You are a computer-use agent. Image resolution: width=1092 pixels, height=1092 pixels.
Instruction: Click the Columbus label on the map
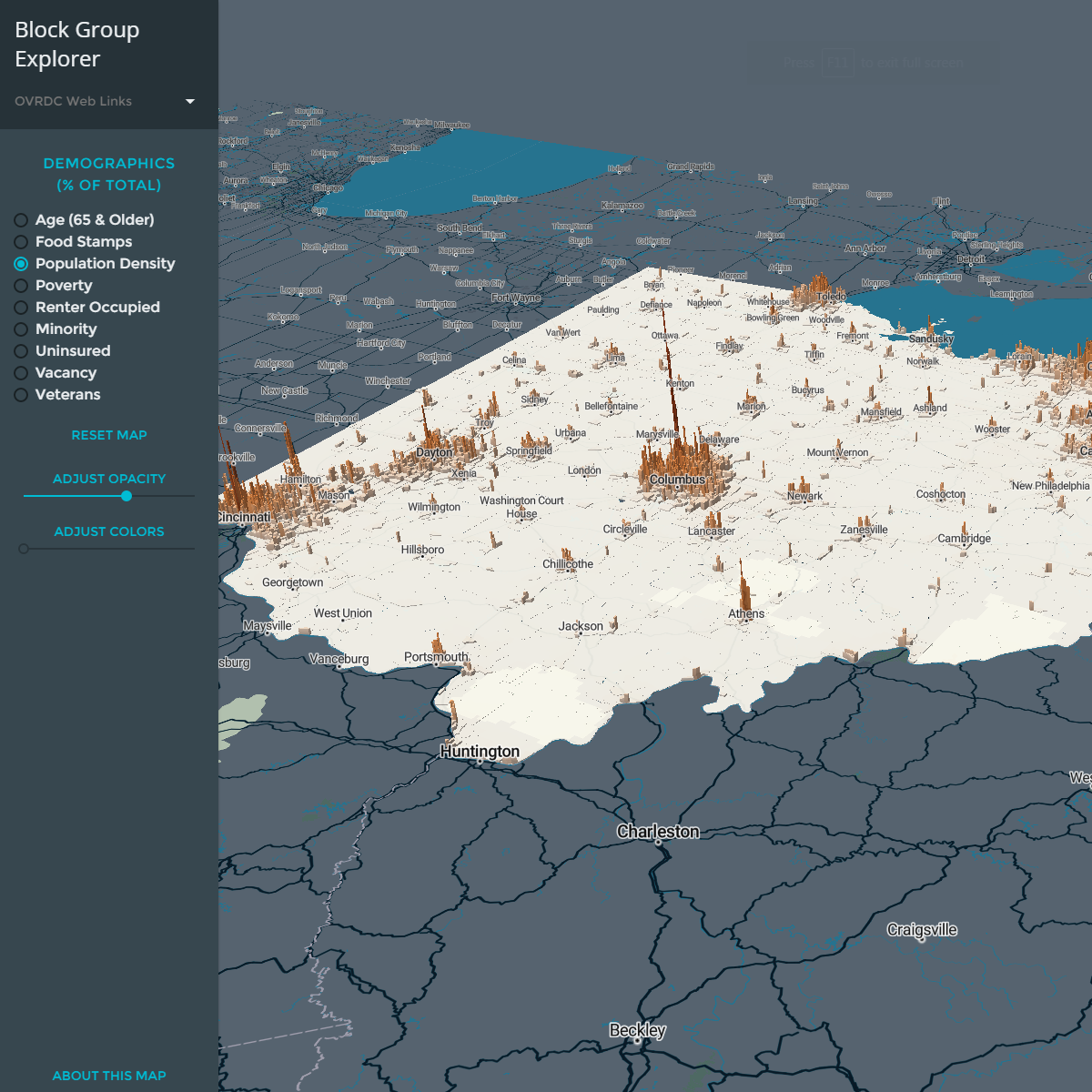[678, 479]
